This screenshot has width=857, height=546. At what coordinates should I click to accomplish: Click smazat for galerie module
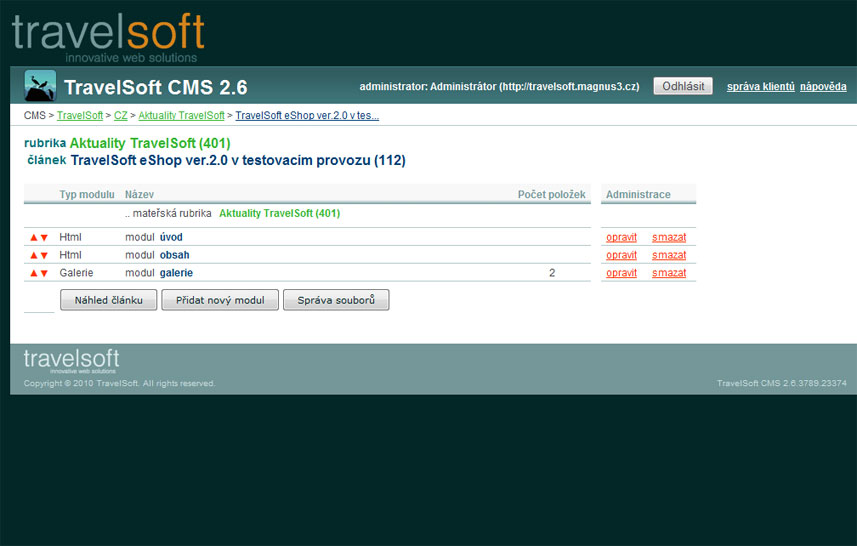pyautogui.click(x=669, y=273)
